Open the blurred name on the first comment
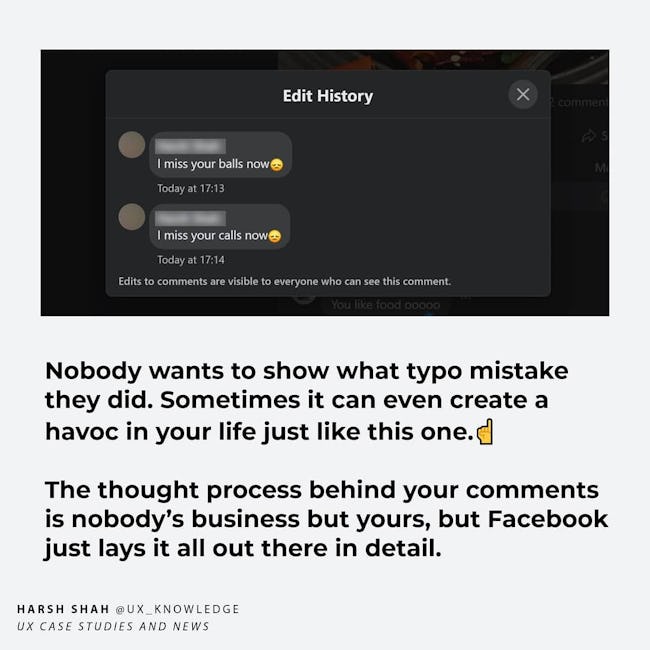The image size is (650, 650). [191, 146]
